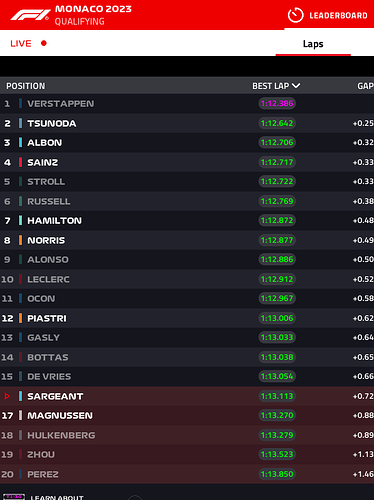Open the Leaderboard tab
Screen dimensions: 374x500
click(338, 15)
